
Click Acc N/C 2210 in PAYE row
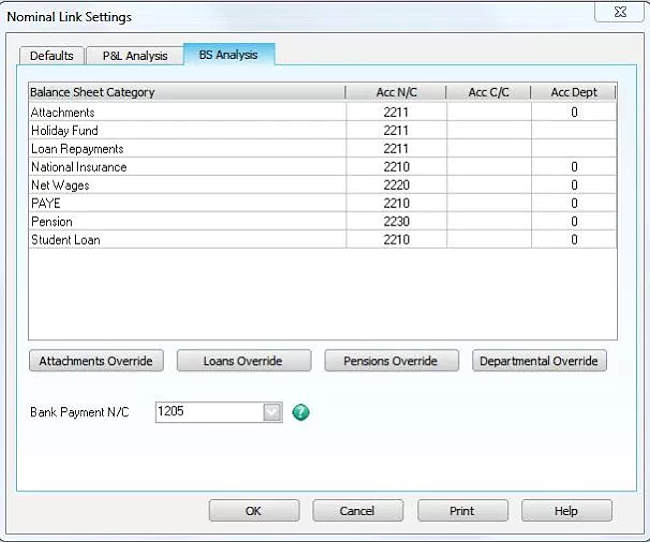coord(396,203)
